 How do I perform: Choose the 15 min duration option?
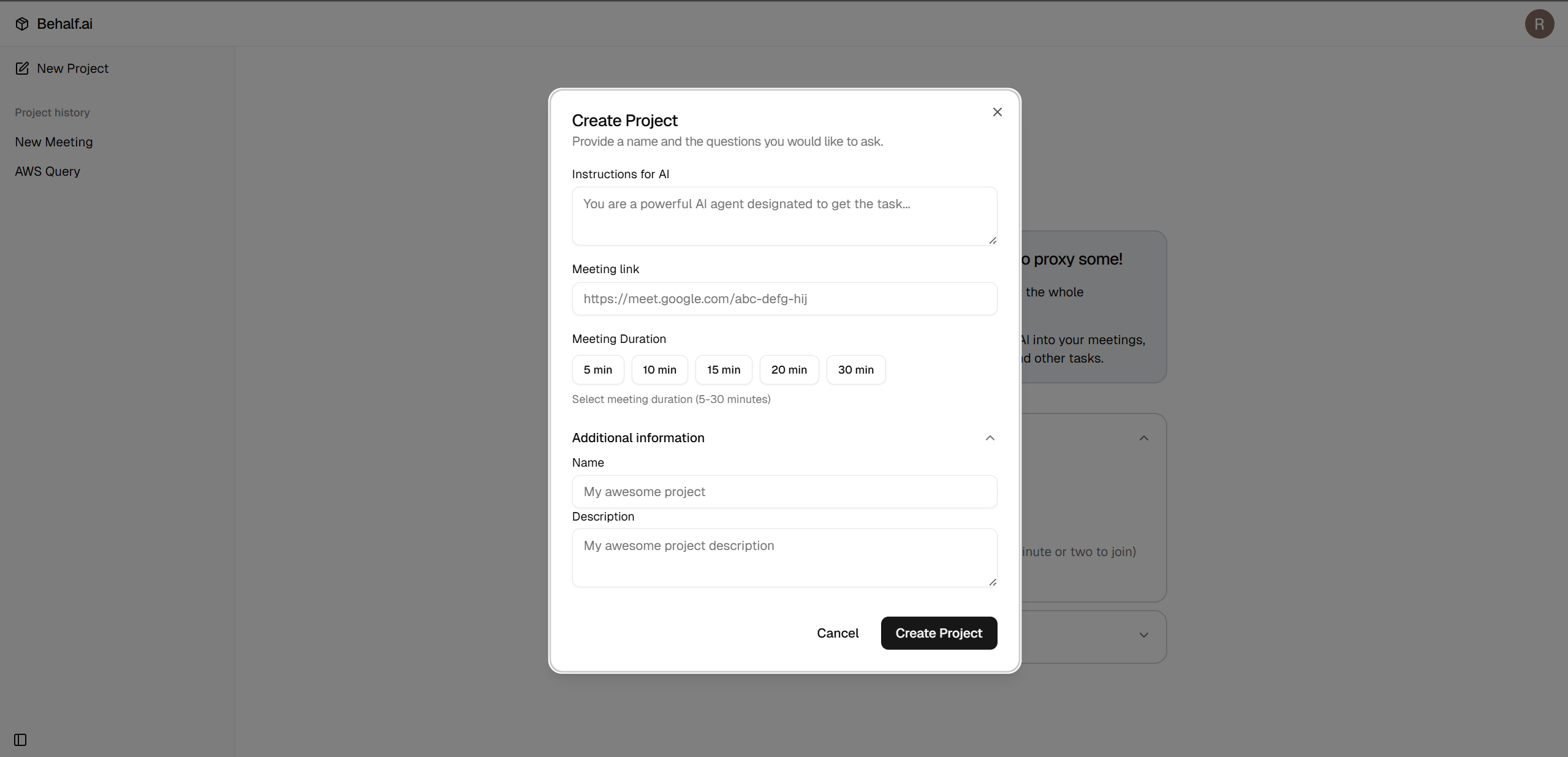coord(723,370)
